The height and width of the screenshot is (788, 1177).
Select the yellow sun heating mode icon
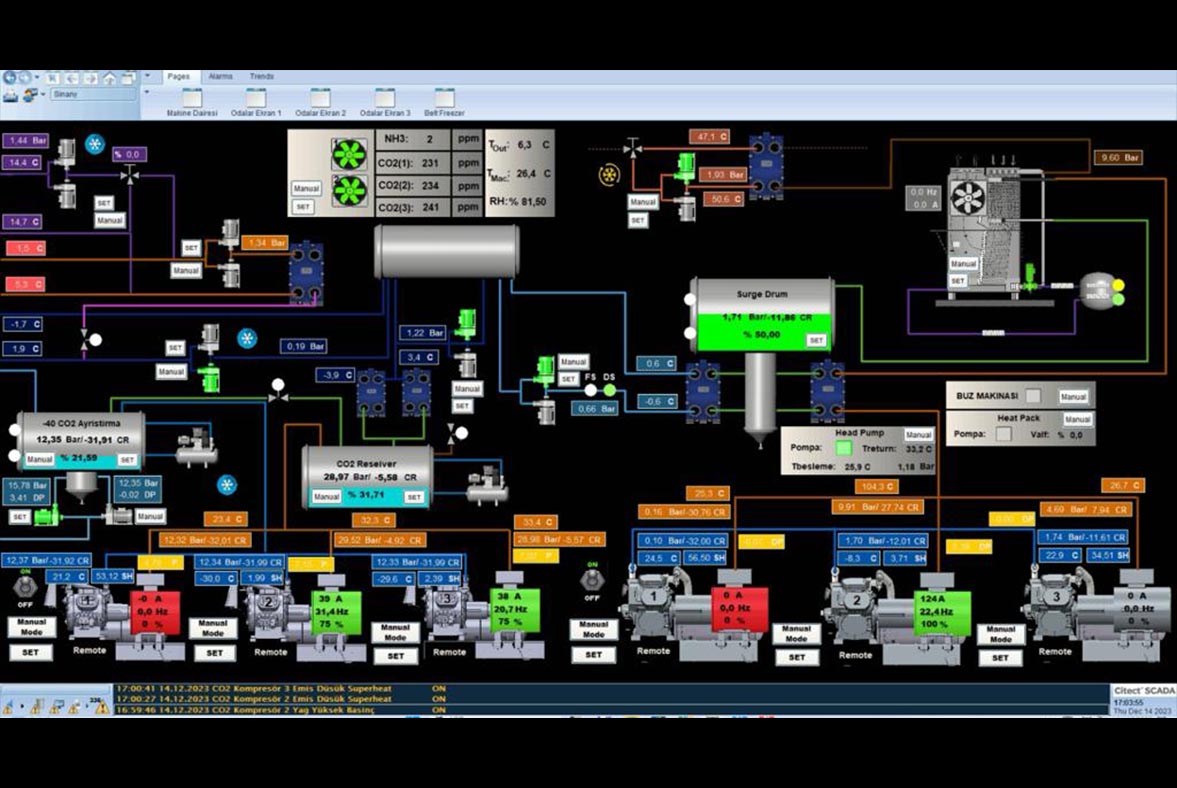[607, 175]
